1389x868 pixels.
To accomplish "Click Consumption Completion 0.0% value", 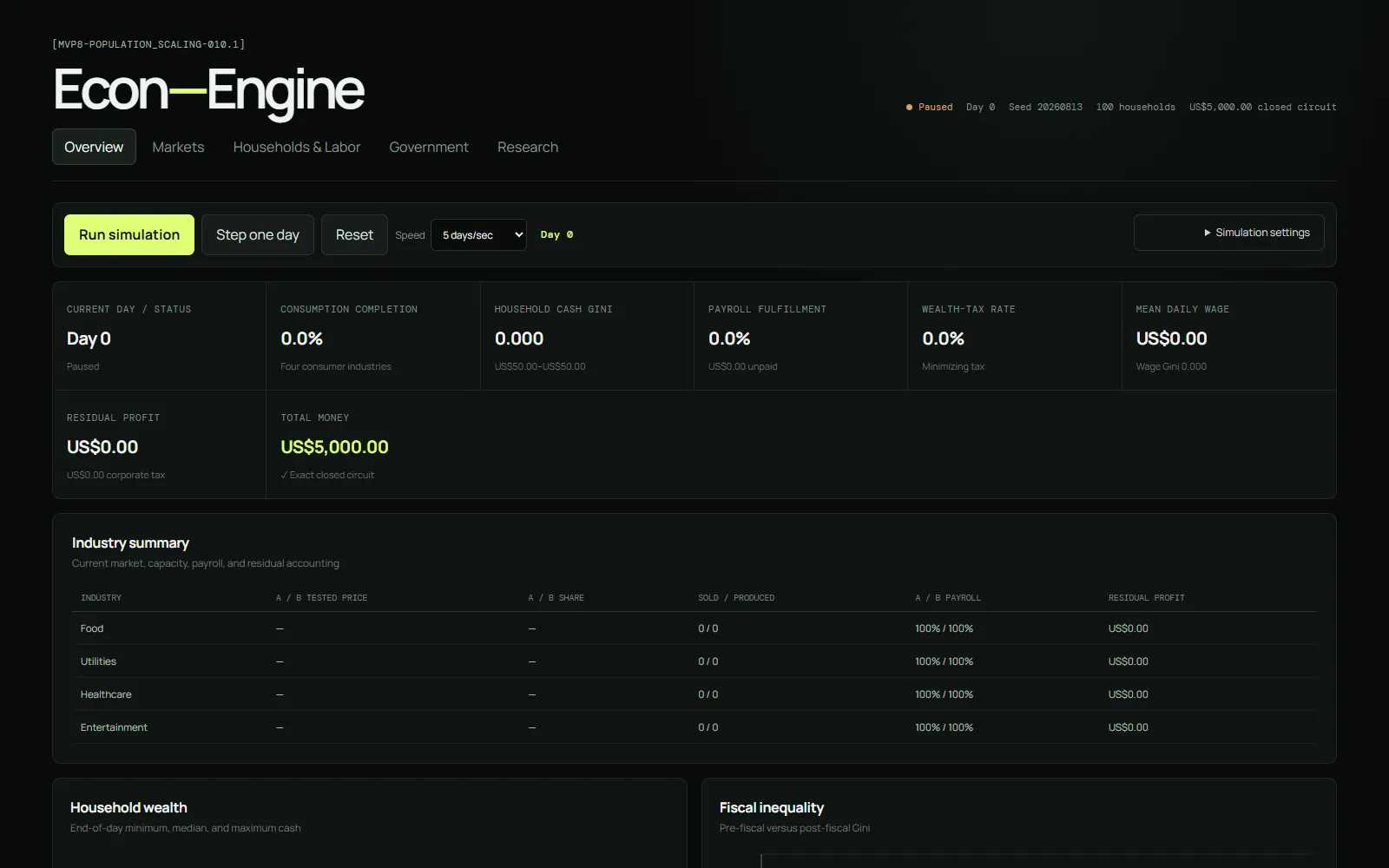I will tap(301, 339).
